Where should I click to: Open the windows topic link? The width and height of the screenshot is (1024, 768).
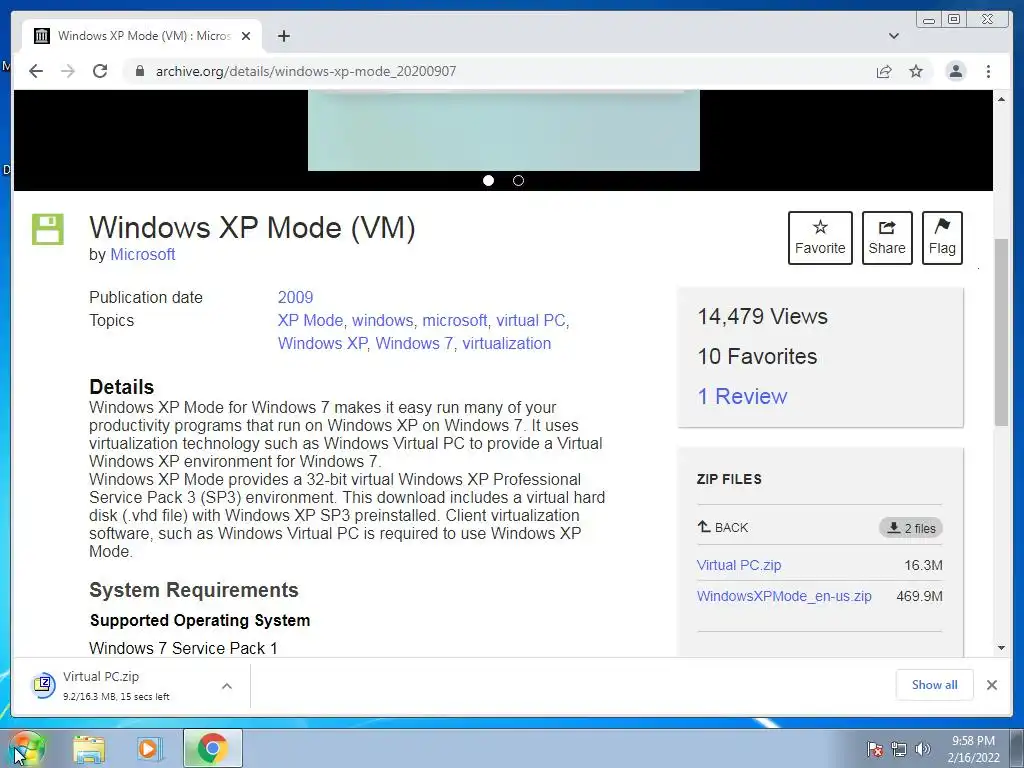382,321
